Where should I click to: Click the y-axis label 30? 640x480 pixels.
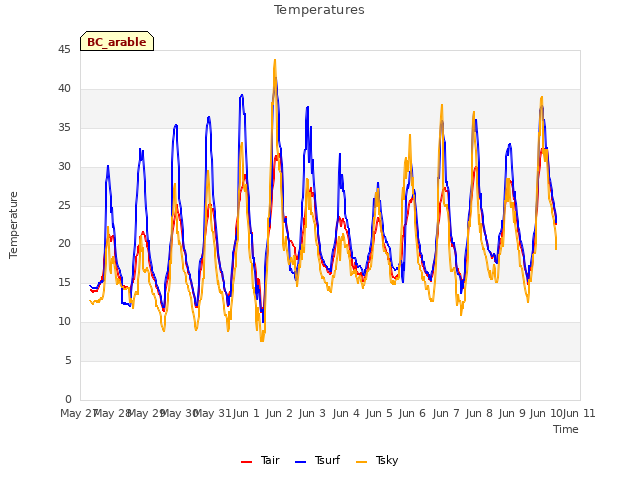64,167
